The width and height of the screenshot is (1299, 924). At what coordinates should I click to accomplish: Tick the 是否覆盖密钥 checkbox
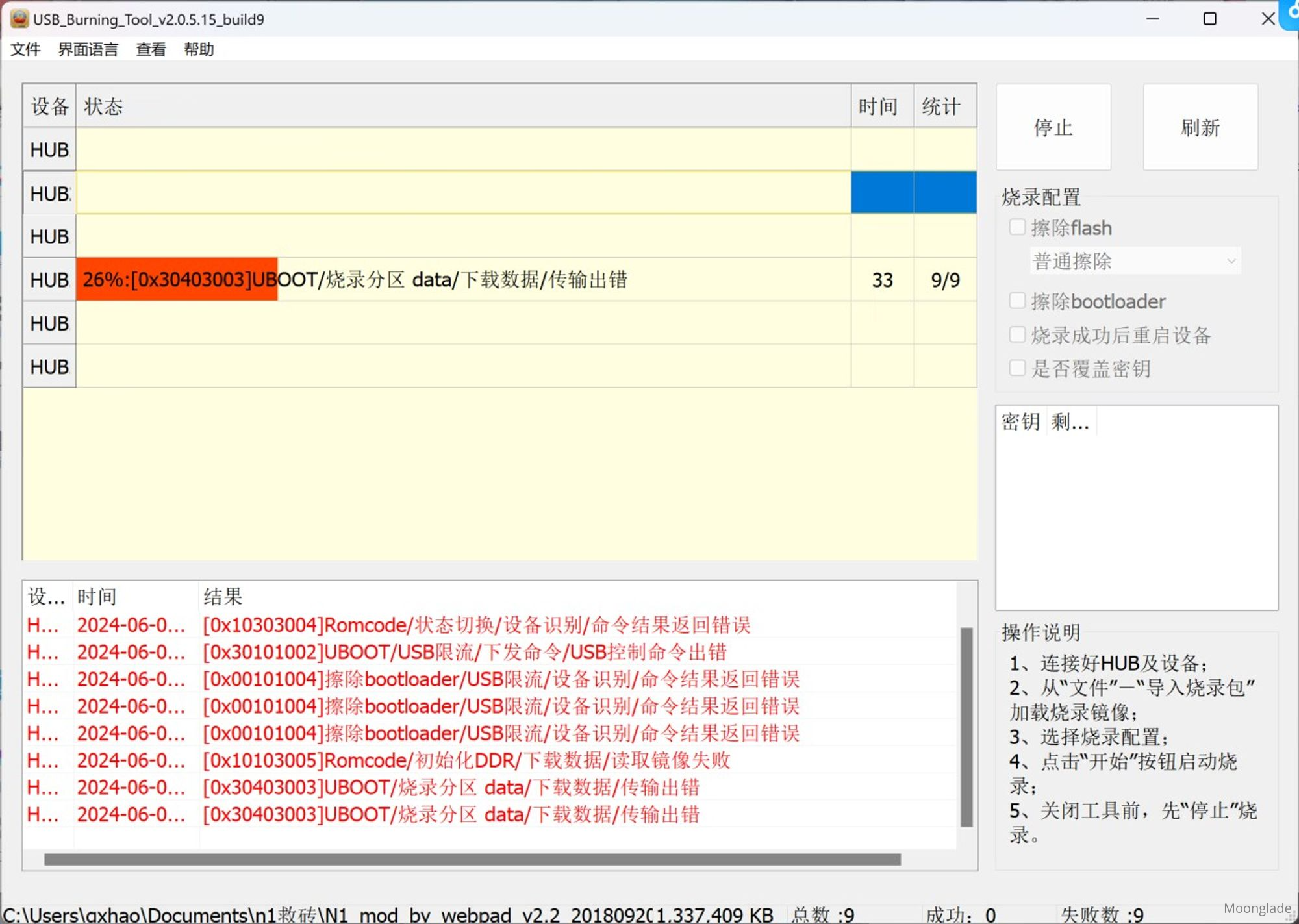(1017, 368)
